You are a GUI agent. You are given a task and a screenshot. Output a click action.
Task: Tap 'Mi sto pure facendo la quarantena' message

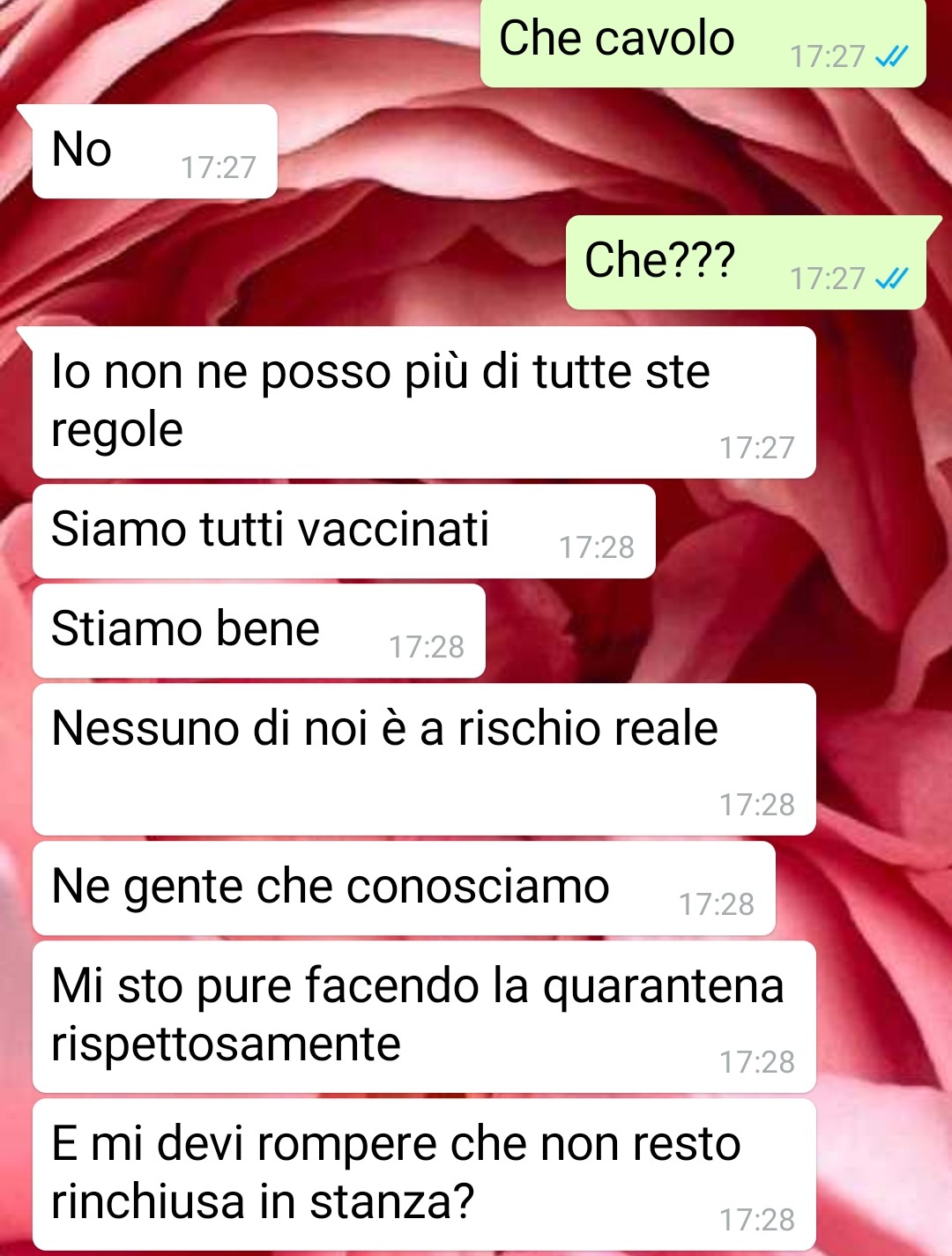coord(424,1017)
